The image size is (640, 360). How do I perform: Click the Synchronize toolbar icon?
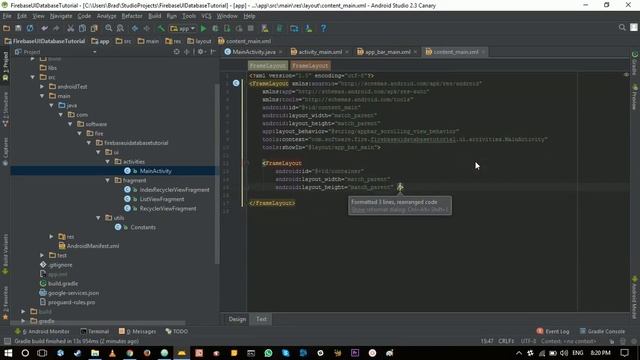click(x=30, y=29)
